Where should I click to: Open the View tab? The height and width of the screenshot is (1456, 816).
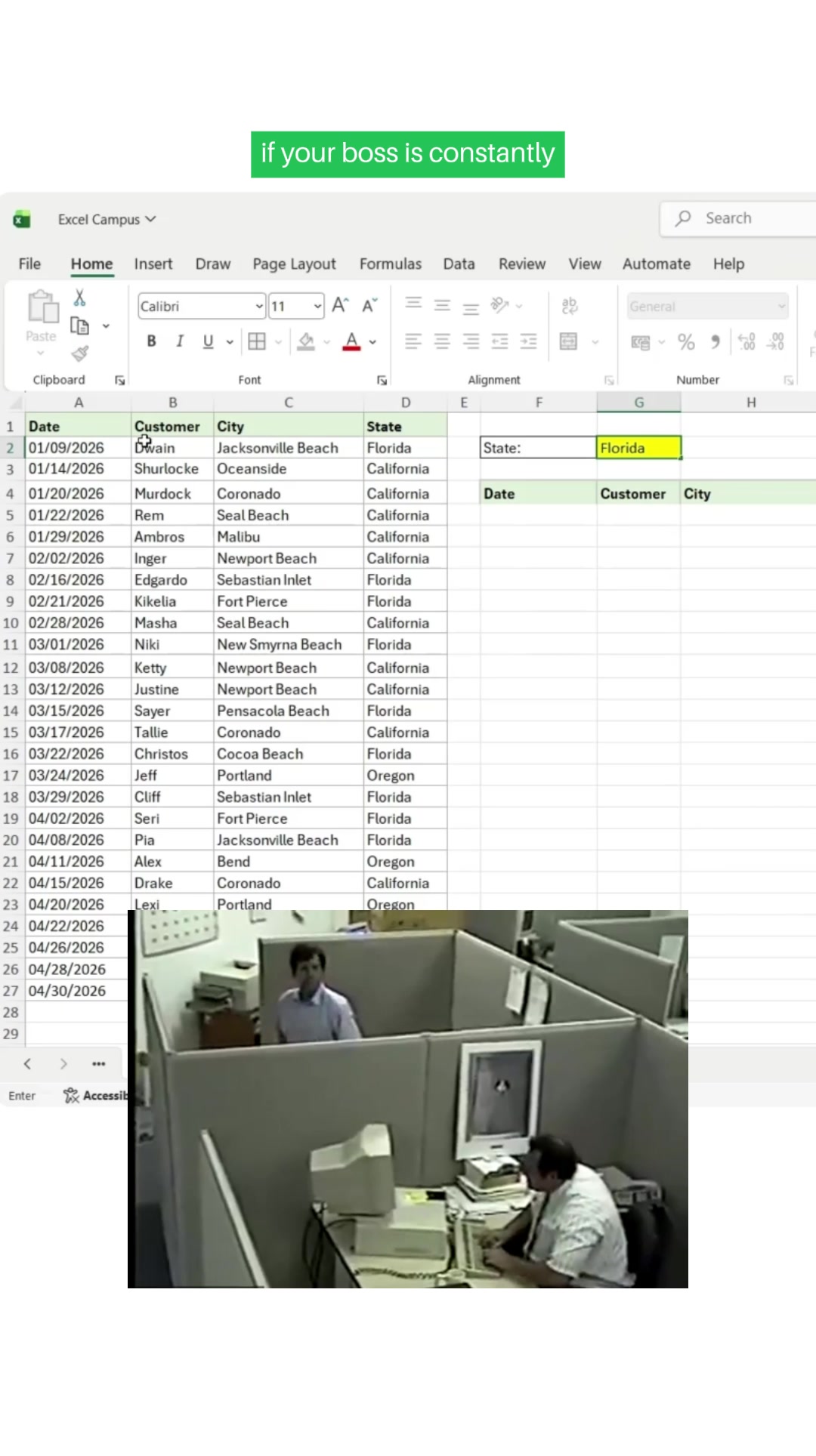585,264
